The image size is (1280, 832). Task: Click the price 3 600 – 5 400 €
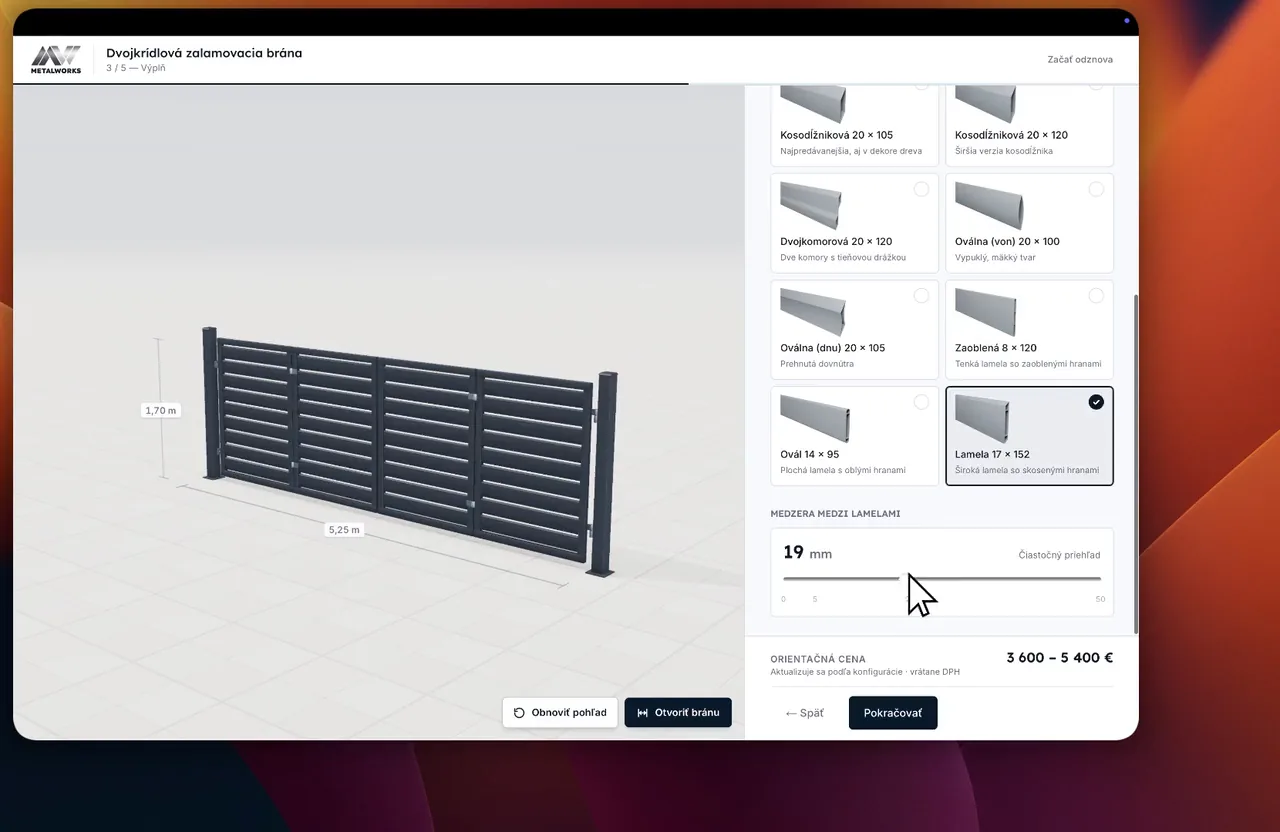coord(1059,658)
